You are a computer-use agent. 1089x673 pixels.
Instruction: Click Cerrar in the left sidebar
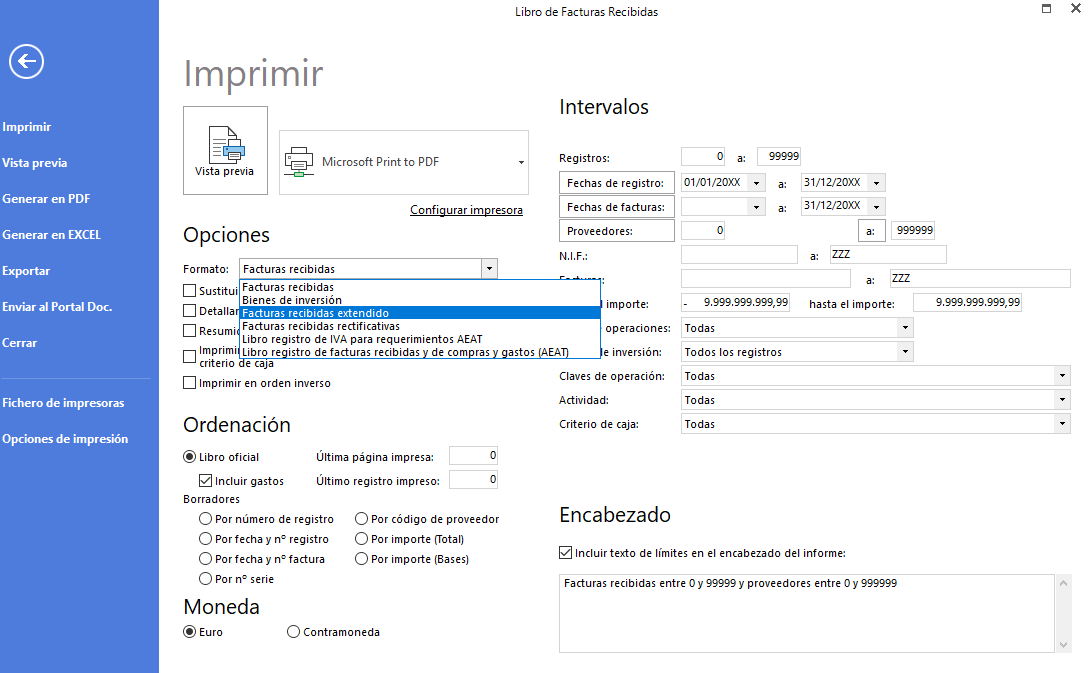(x=19, y=342)
